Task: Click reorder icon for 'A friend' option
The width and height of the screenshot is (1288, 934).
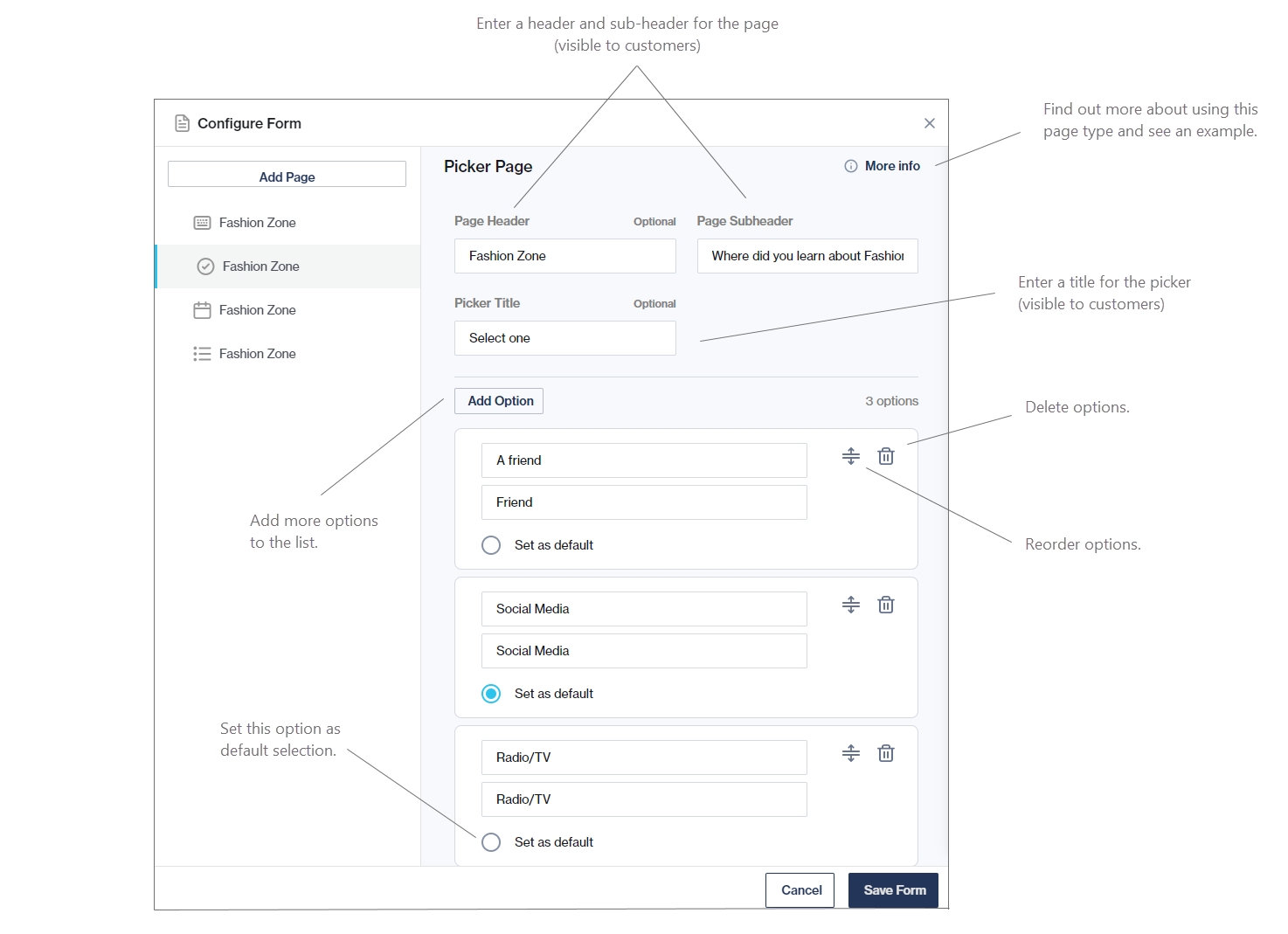Action: 850,456
